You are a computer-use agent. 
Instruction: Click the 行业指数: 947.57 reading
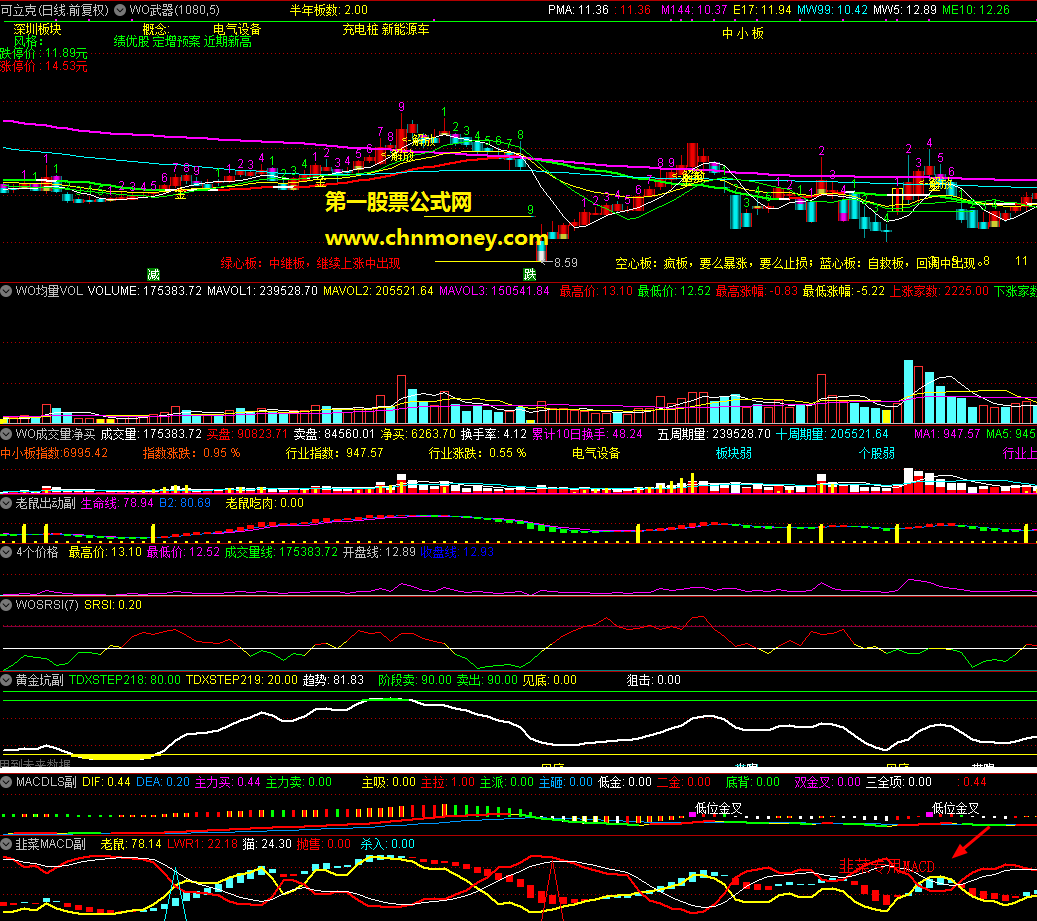tap(334, 454)
